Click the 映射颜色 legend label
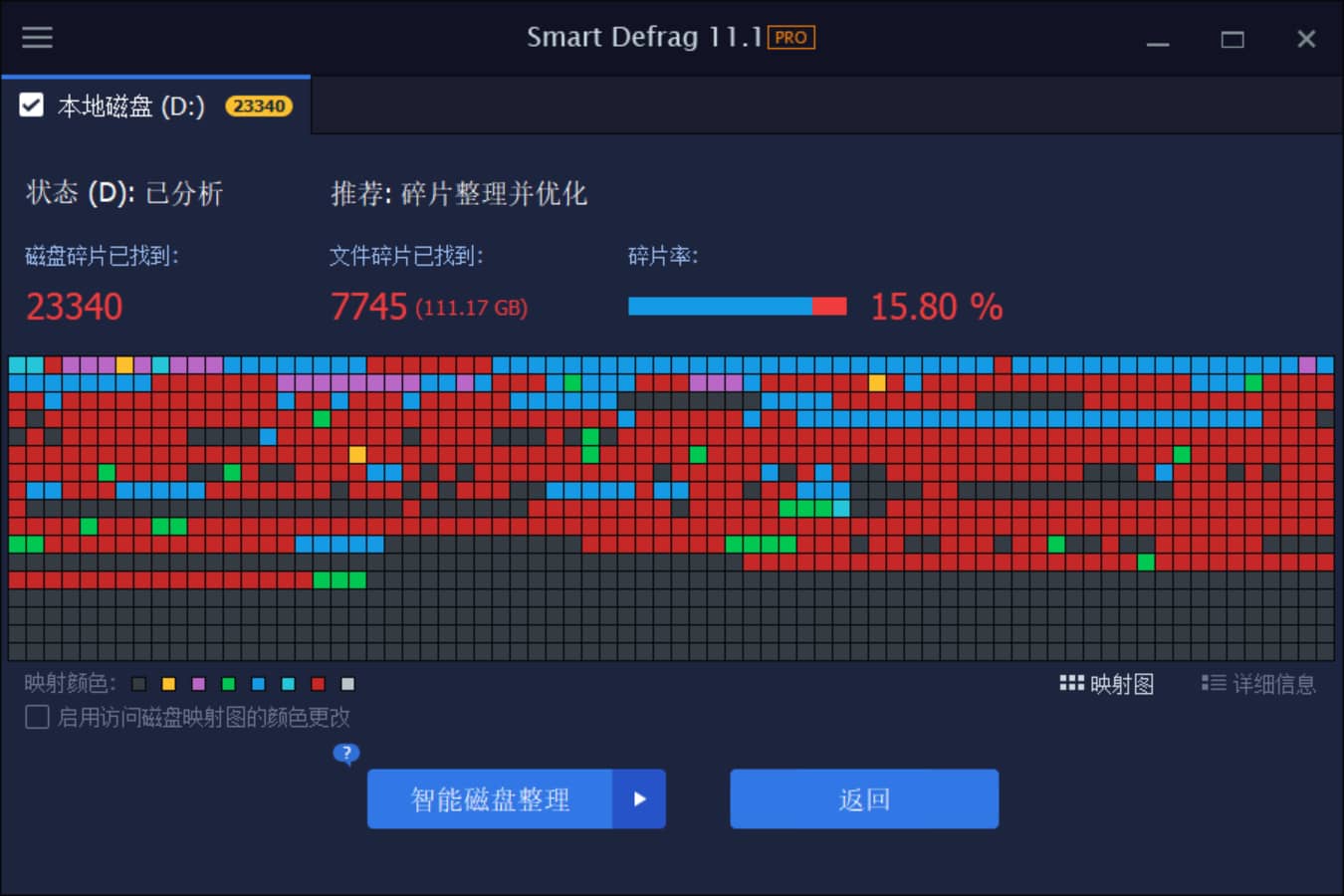1344x896 pixels. 71,684
